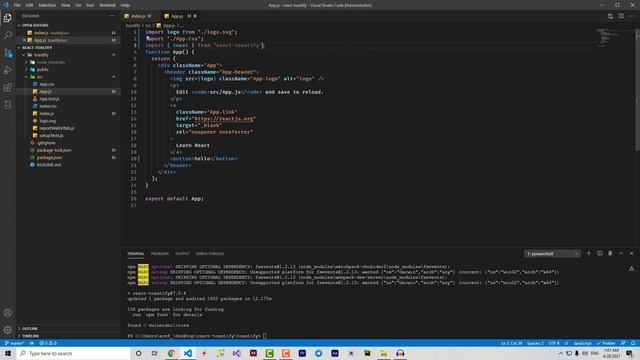Viewport: 640px width, 360px height.
Task: Close the terminal panel
Action: coord(631,253)
